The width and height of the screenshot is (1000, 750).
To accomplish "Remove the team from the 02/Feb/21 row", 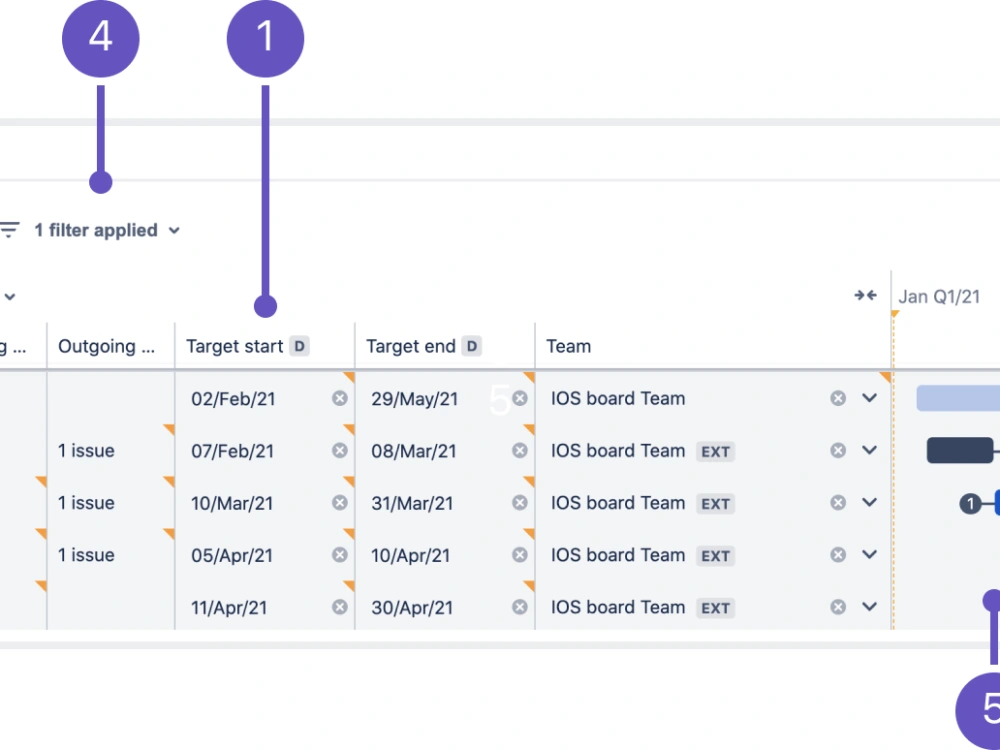I will 838,398.
